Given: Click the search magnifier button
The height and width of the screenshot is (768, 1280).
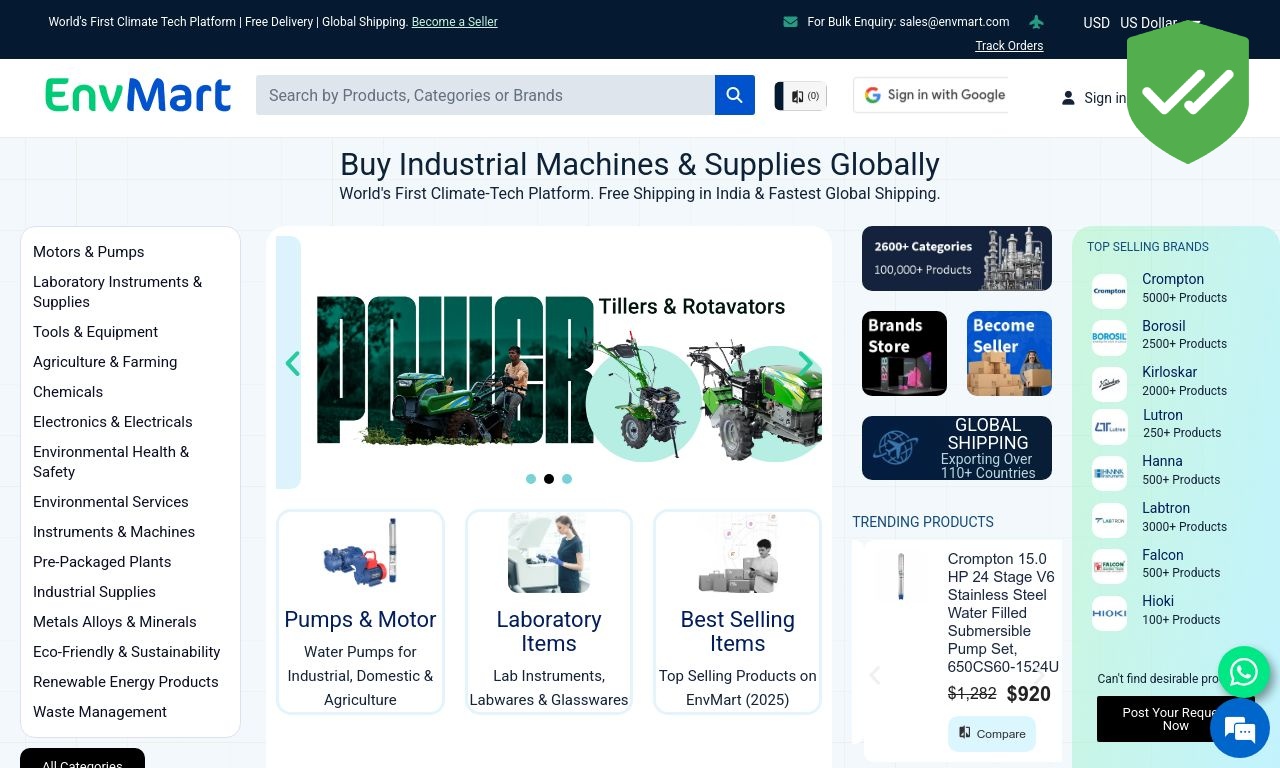Looking at the screenshot, I should click(735, 95).
